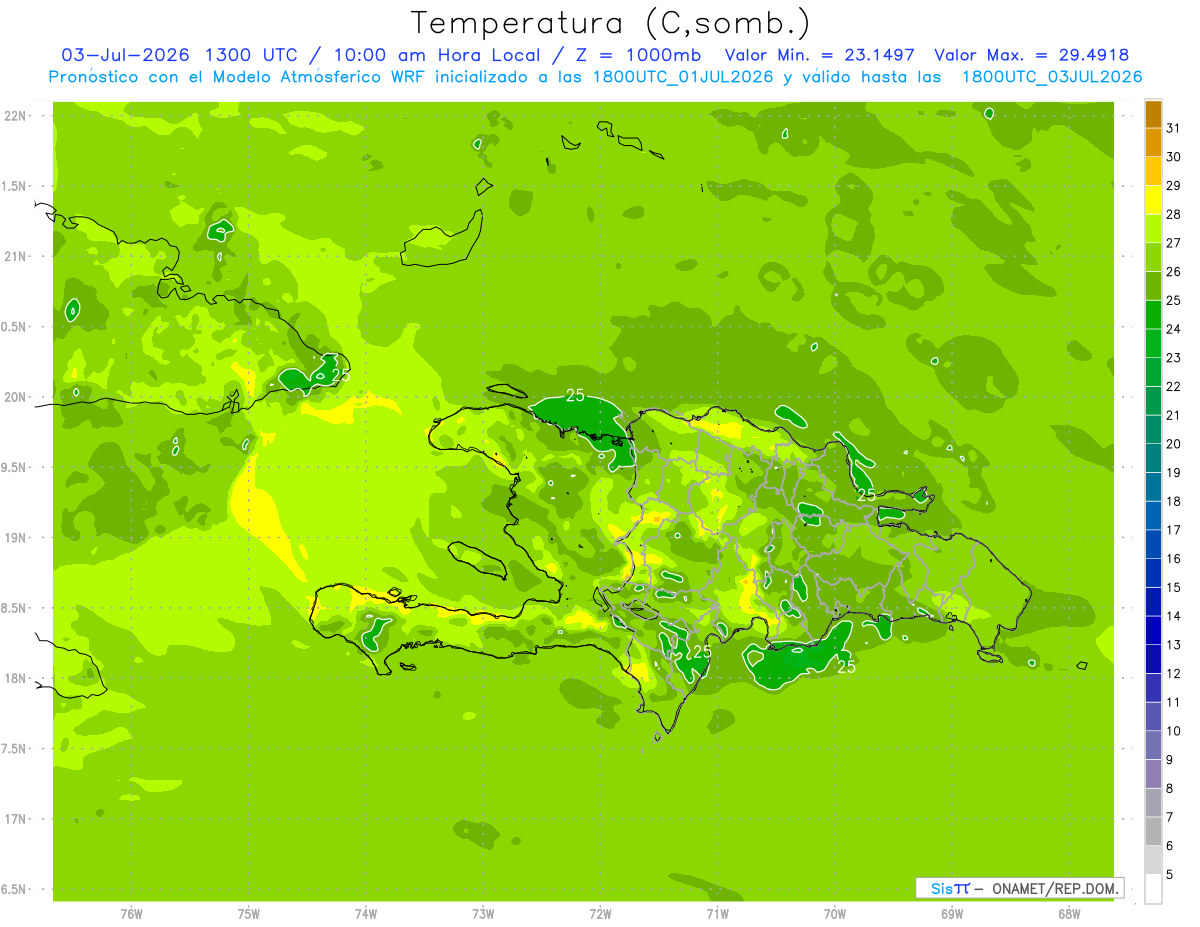Click '25' contour label over eastern Cuba
The height and width of the screenshot is (927, 1200).
pyautogui.click(x=340, y=375)
